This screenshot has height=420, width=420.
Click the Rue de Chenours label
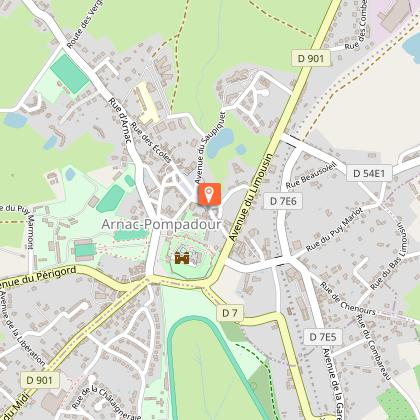click(348, 299)
